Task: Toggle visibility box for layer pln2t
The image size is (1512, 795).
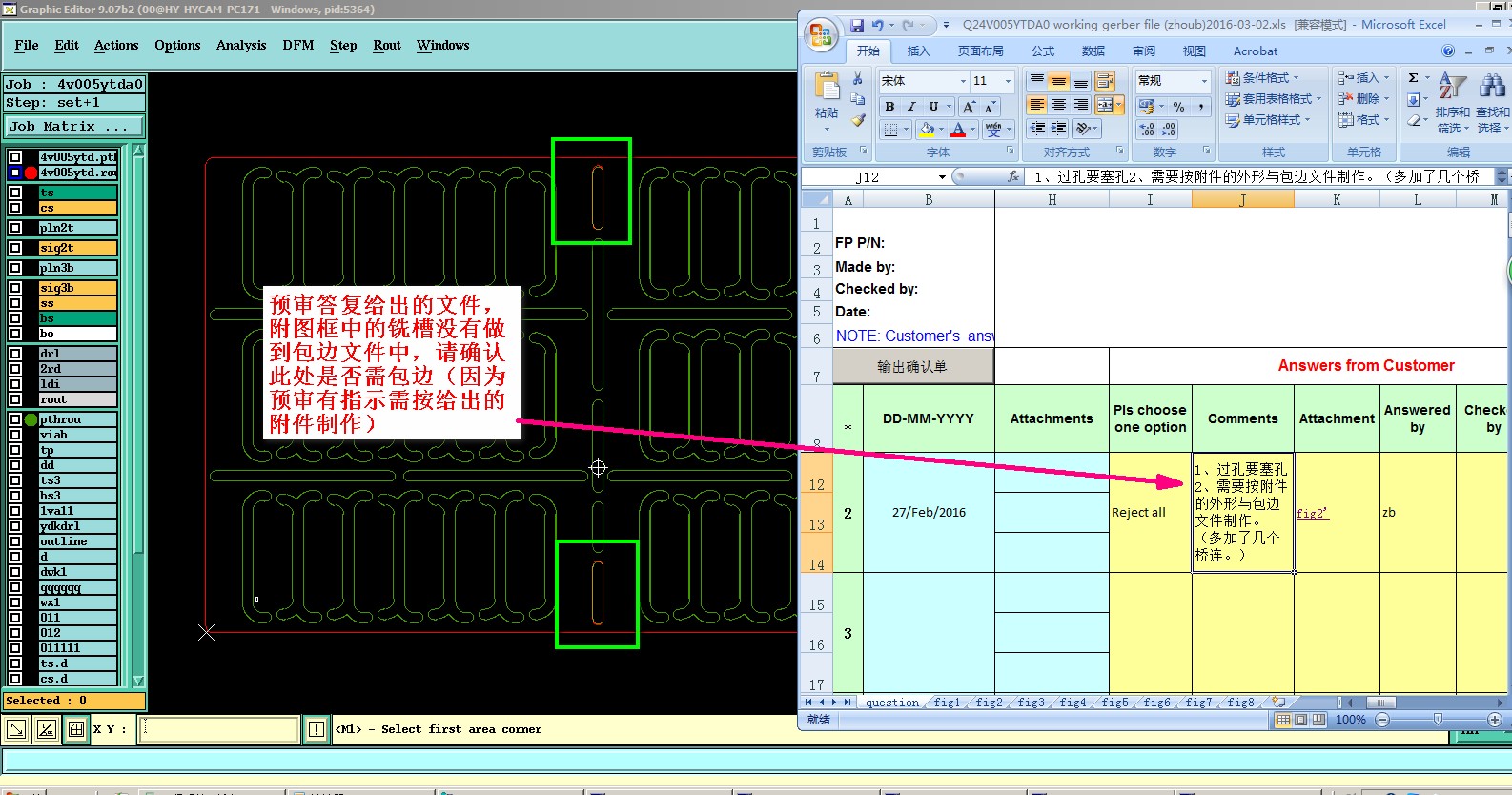Action: click(15, 228)
